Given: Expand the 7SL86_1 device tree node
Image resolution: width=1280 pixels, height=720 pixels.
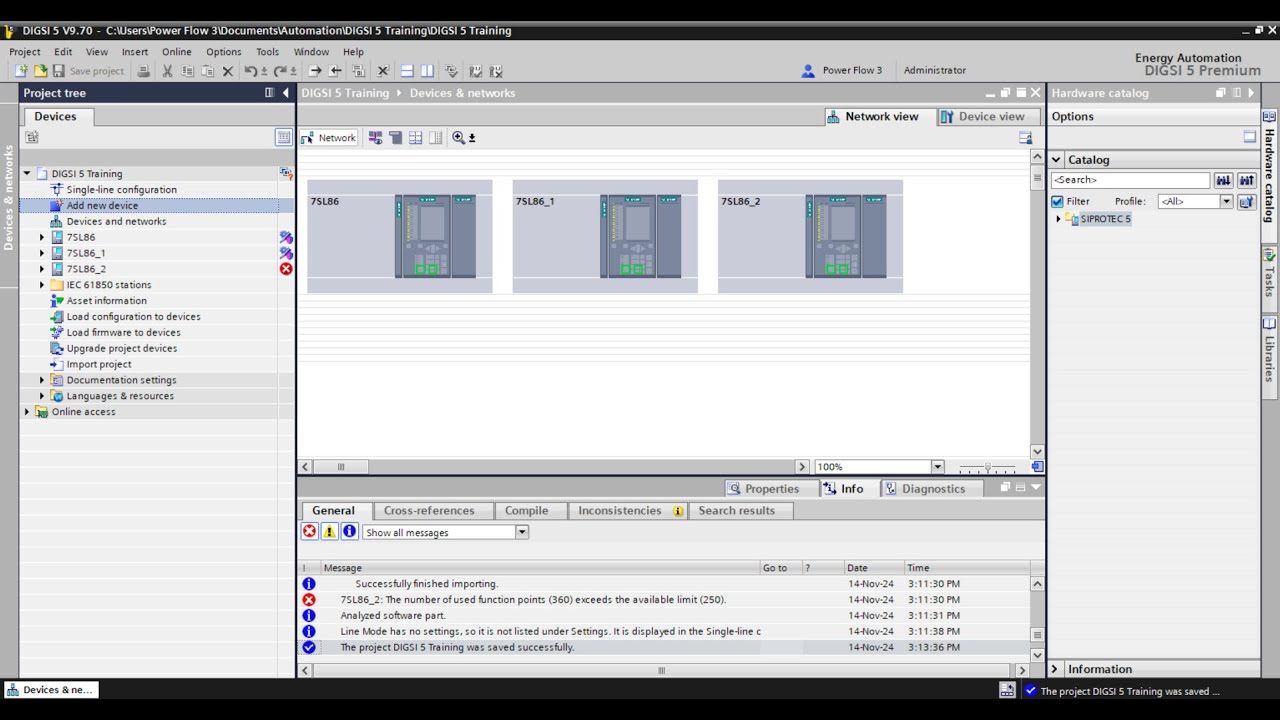Looking at the screenshot, I should point(42,254).
